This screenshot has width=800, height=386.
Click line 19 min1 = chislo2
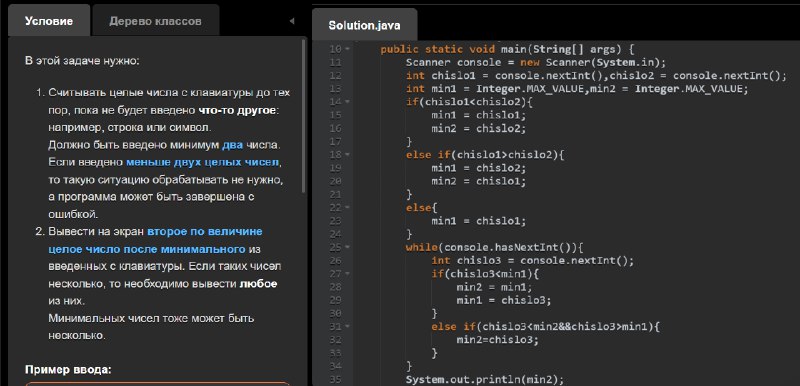[479, 168]
